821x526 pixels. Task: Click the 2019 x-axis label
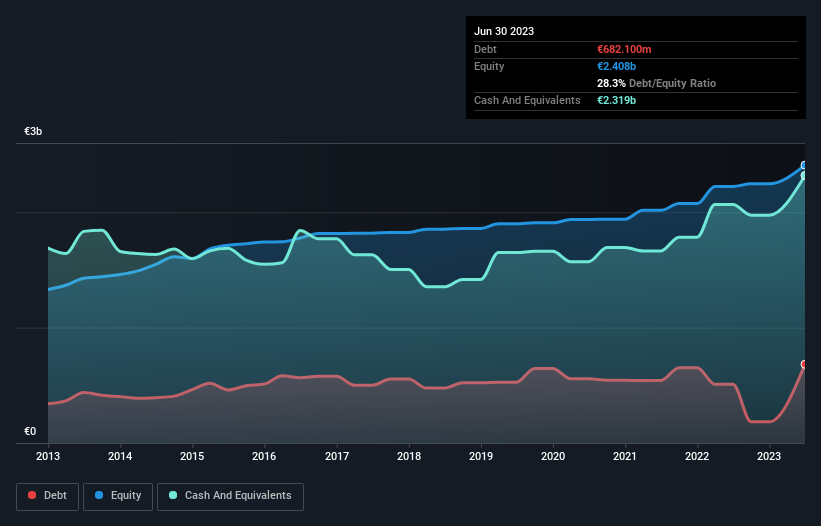click(481, 456)
